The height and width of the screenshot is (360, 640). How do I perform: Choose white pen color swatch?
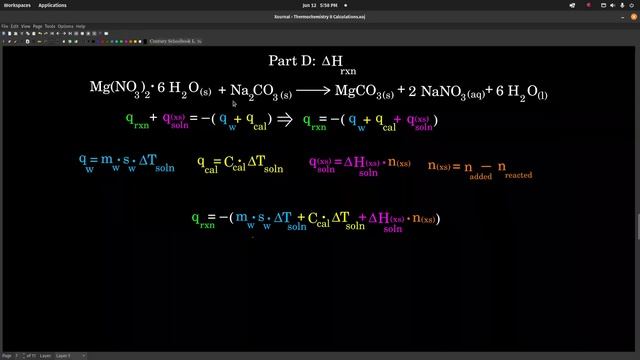point(140,41)
